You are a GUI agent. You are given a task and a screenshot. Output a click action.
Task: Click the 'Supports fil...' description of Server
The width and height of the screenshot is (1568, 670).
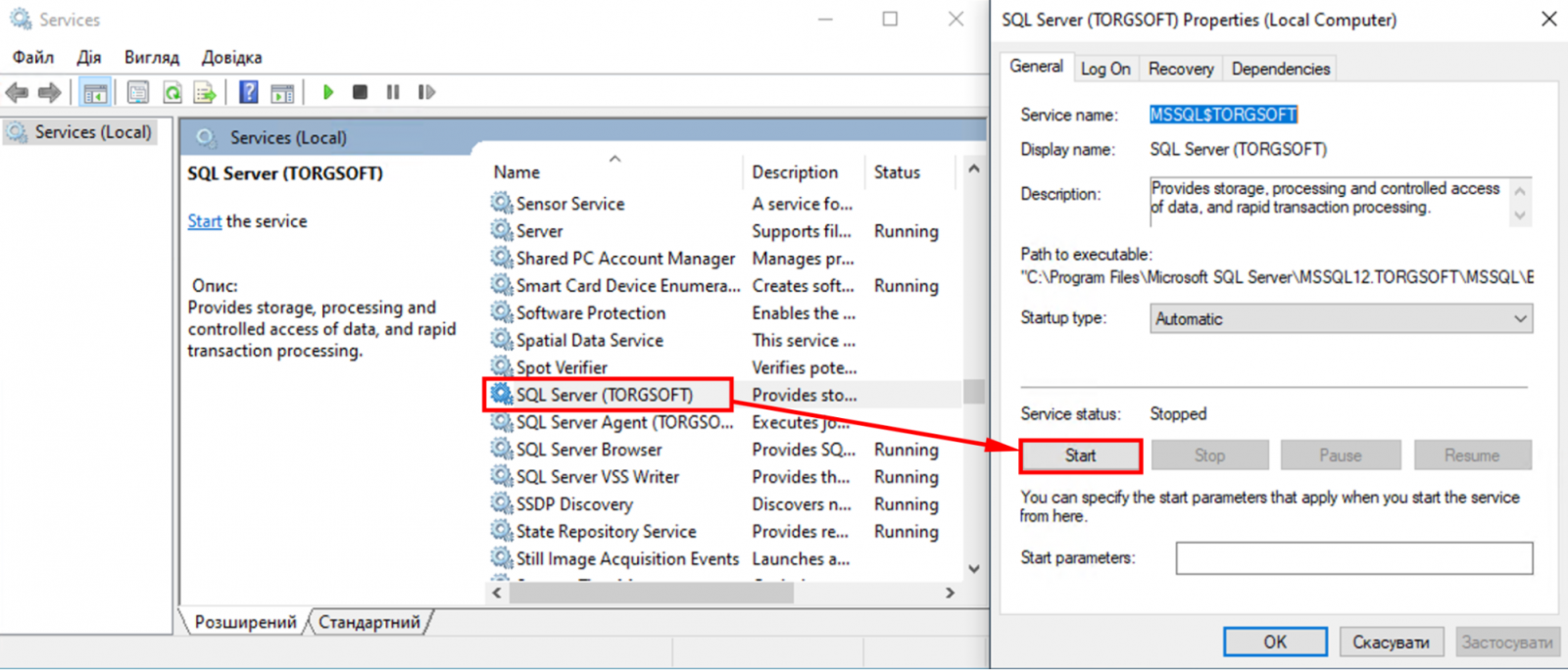pos(803,231)
